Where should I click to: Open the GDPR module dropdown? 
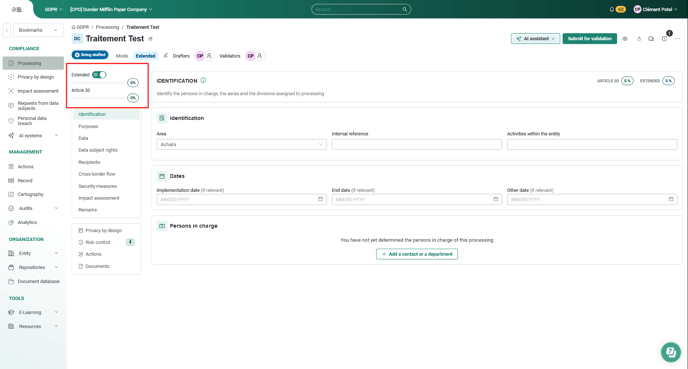53,9
